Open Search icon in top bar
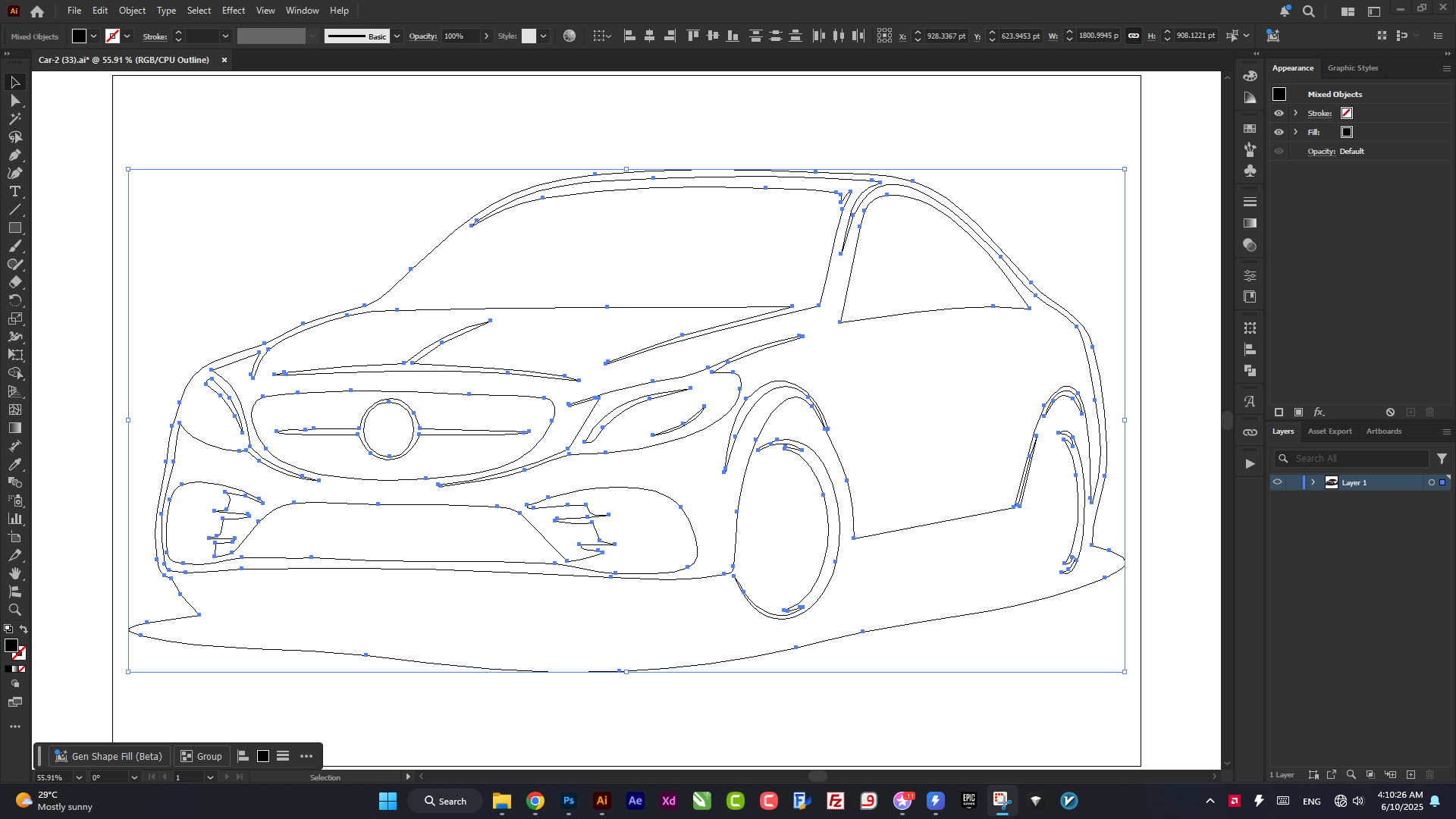Screen dimensions: 1456x819 click(x=1309, y=11)
